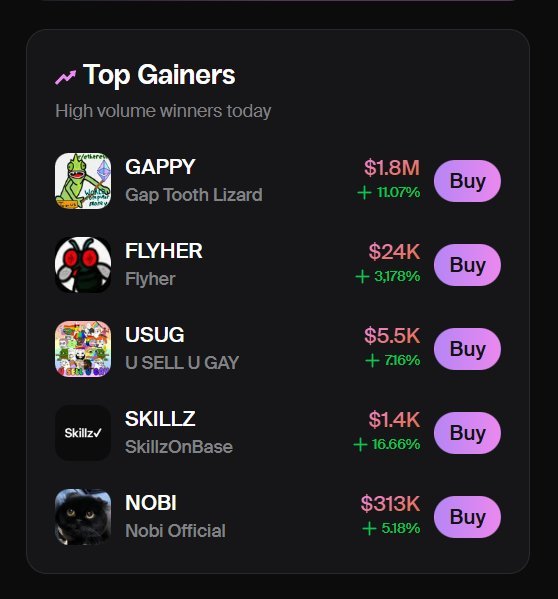Click the $1.8M GAPPY market cap
This screenshot has width=558, height=599.
point(392,168)
